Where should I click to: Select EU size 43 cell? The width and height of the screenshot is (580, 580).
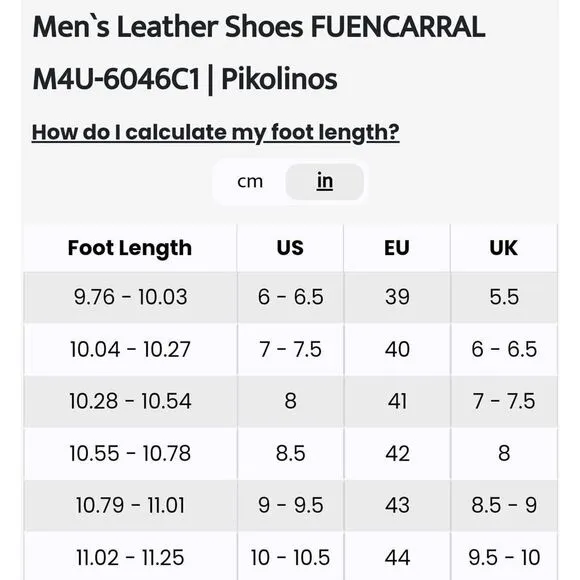[397, 505]
